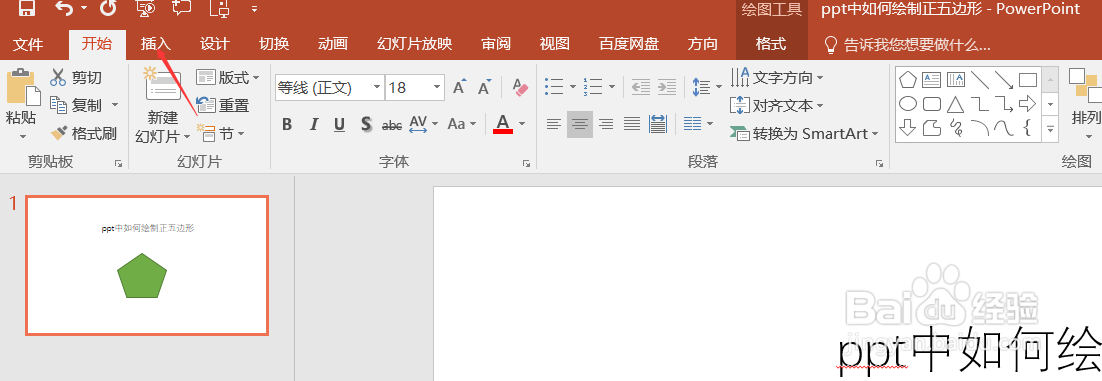Open the font name 等线 (正文) combo box
This screenshot has height=381, width=1102.
tap(329, 88)
